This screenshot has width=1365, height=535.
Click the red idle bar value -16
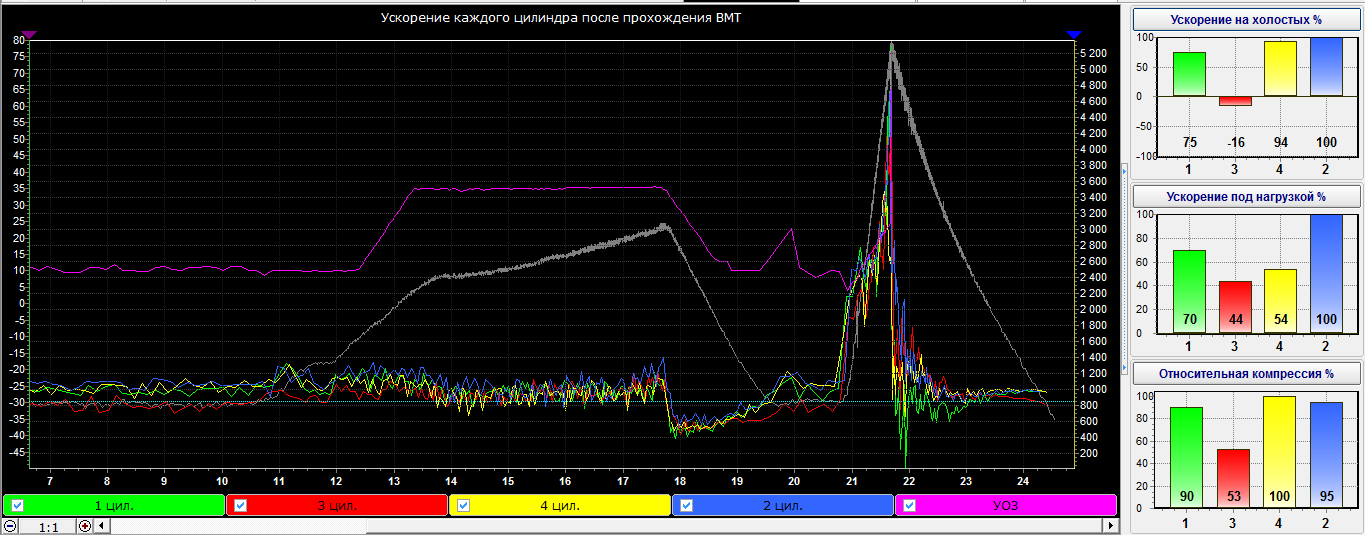coord(1234,142)
